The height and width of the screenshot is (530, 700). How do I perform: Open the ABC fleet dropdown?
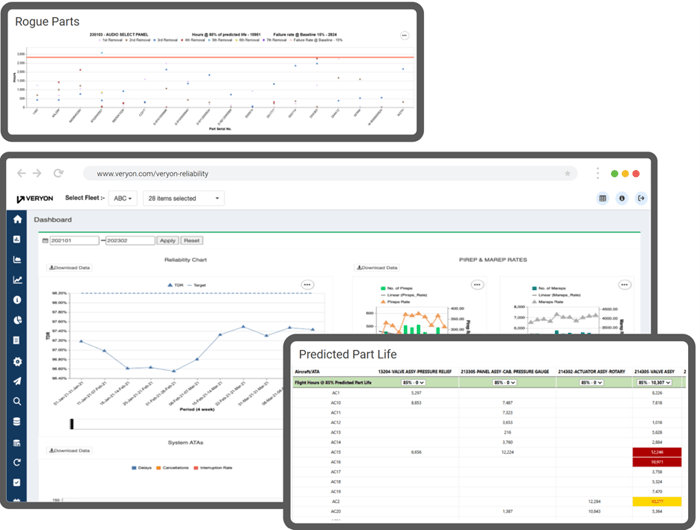[123, 198]
